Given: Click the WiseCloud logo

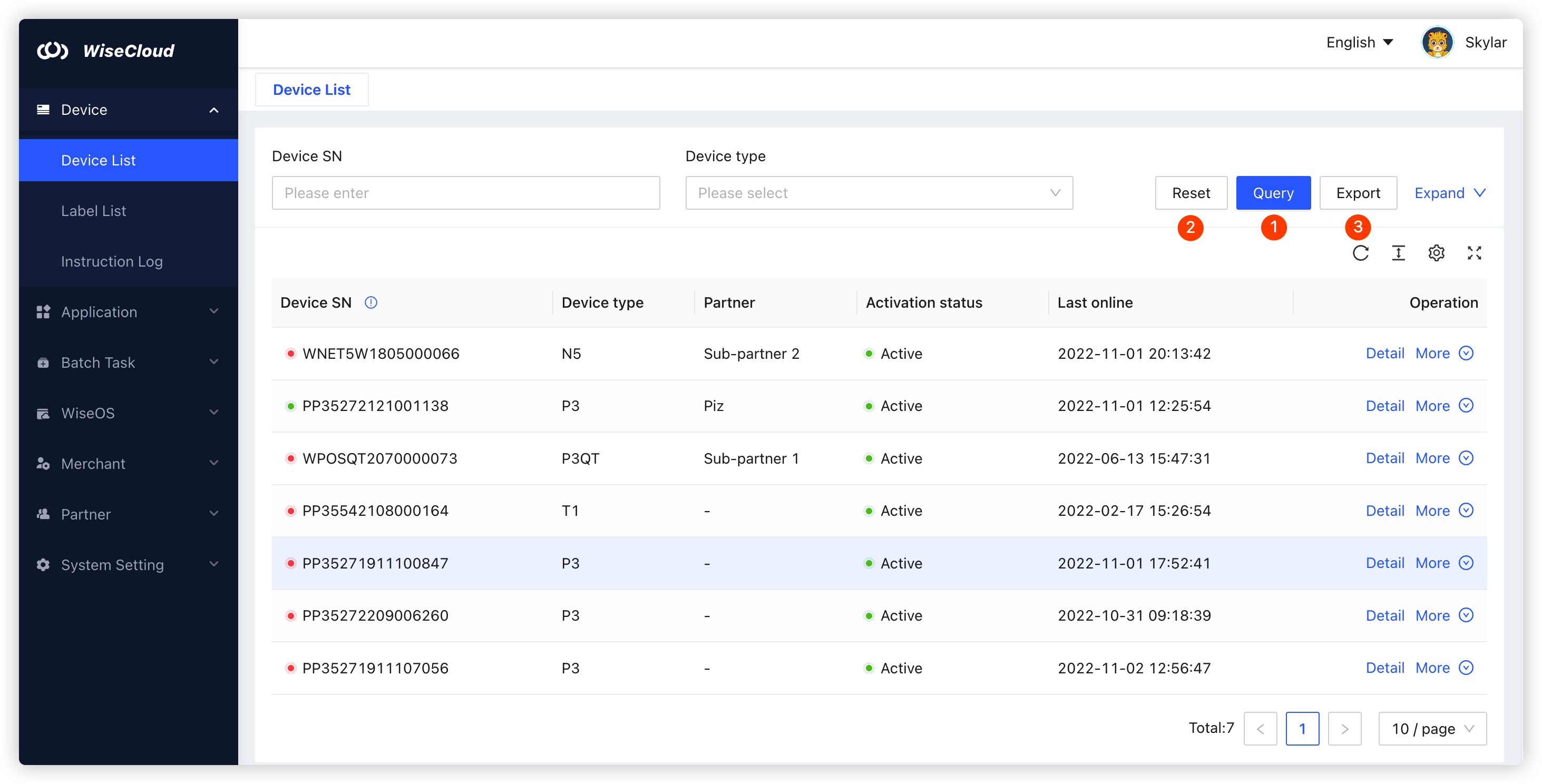Looking at the screenshot, I should (106, 51).
